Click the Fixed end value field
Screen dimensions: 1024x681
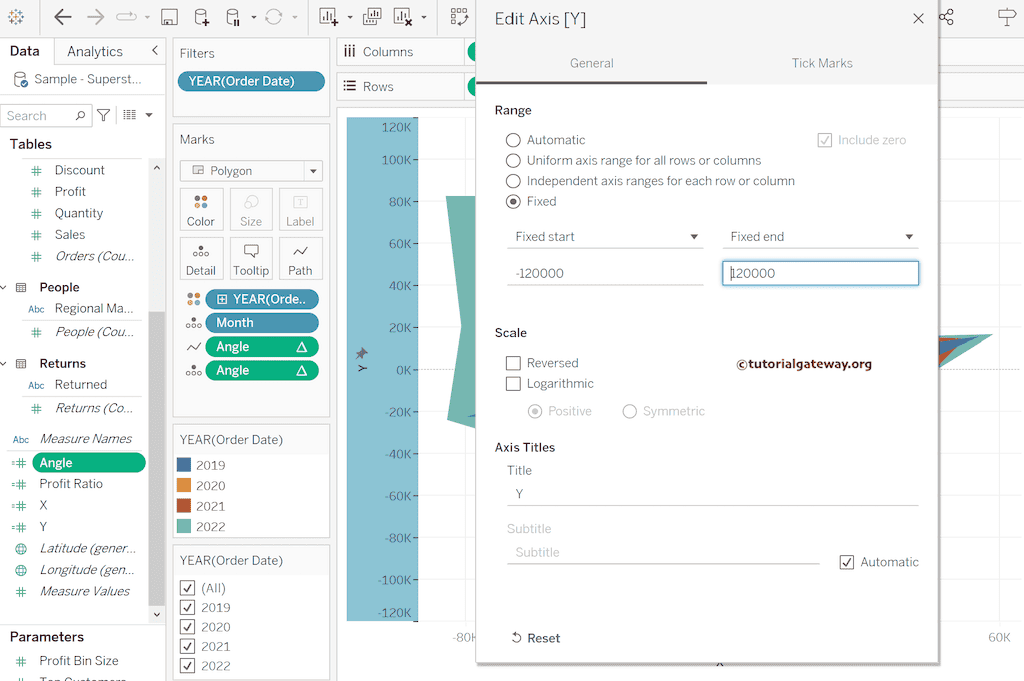click(x=820, y=273)
